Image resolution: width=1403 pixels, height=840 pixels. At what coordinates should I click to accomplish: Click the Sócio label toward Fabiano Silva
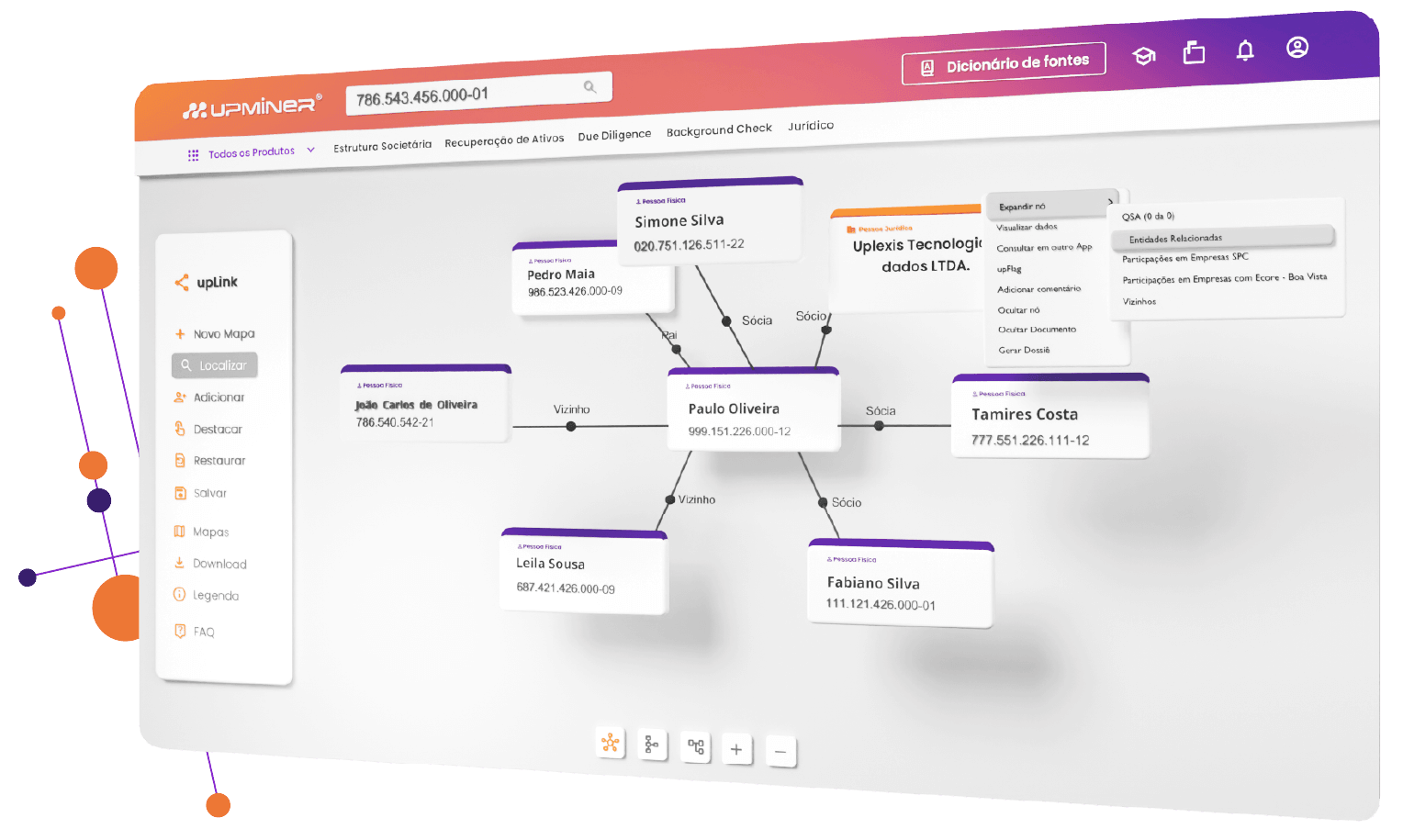pyautogui.click(x=847, y=503)
